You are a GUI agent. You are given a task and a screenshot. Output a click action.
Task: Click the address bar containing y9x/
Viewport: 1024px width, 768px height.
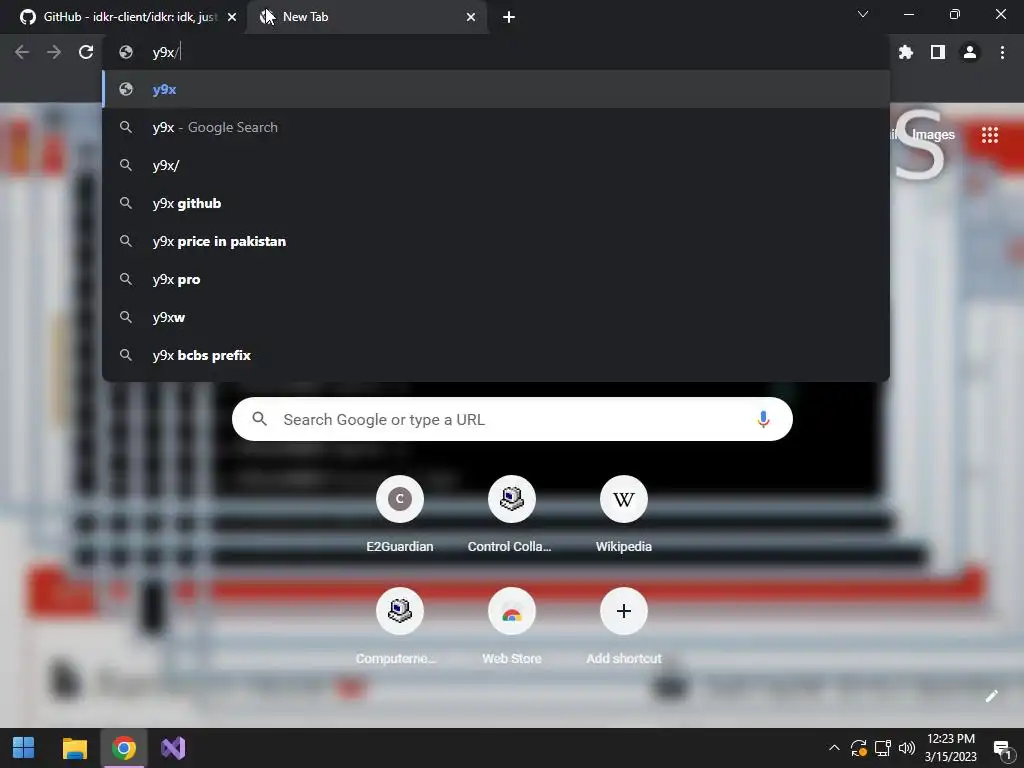pyautogui.click(x=496, y=52)
